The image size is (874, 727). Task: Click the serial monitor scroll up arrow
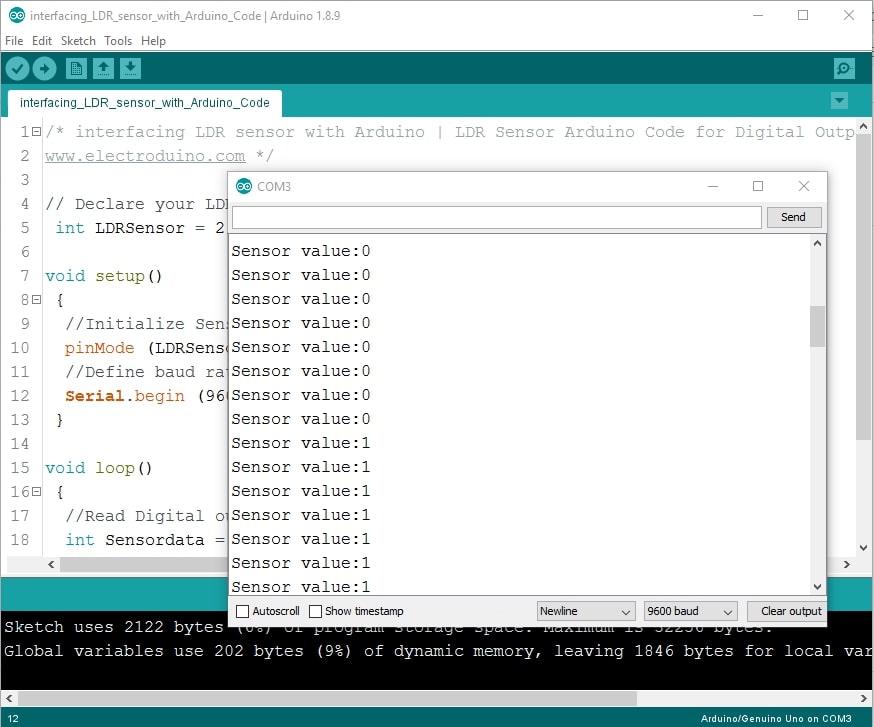pos(817,244)
